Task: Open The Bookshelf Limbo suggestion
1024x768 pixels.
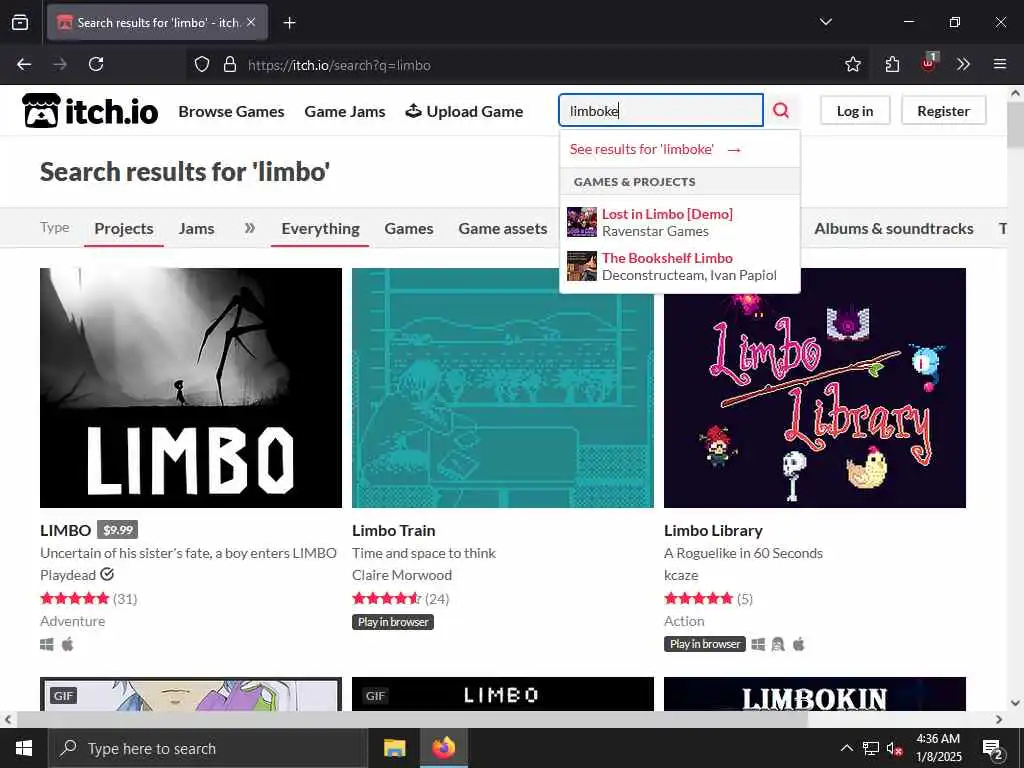Action: [679, 266]
